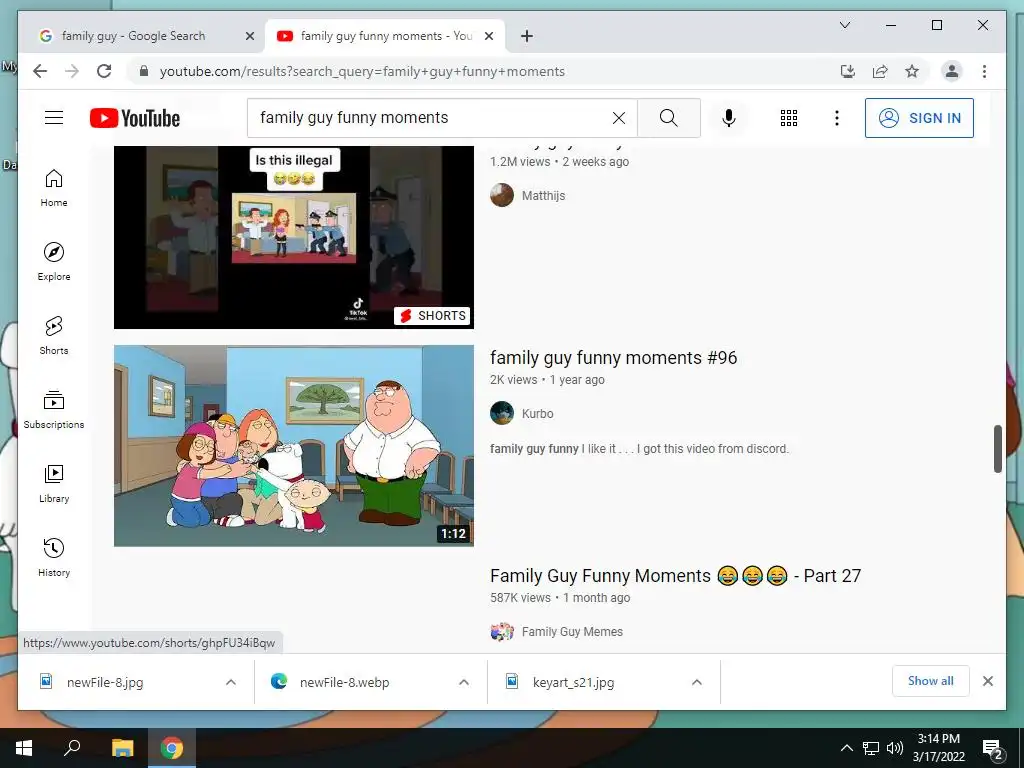
Task: Open History in the sidebar
Action: pos(54,558)
